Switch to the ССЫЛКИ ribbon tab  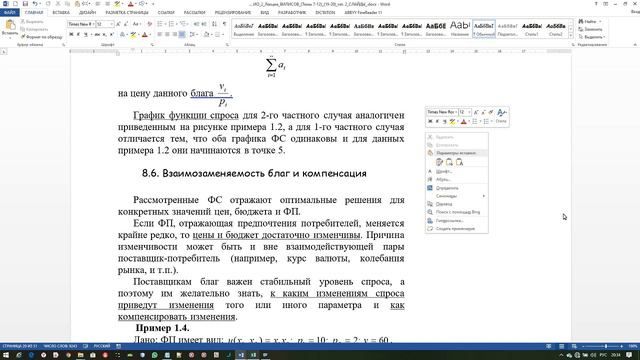[x=166, y=13]
